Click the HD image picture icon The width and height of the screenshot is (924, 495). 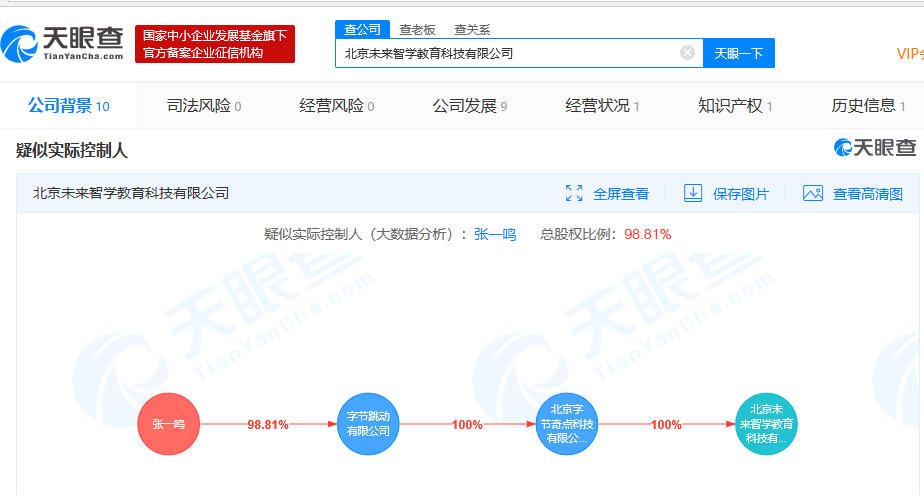(x=813, y=193)
